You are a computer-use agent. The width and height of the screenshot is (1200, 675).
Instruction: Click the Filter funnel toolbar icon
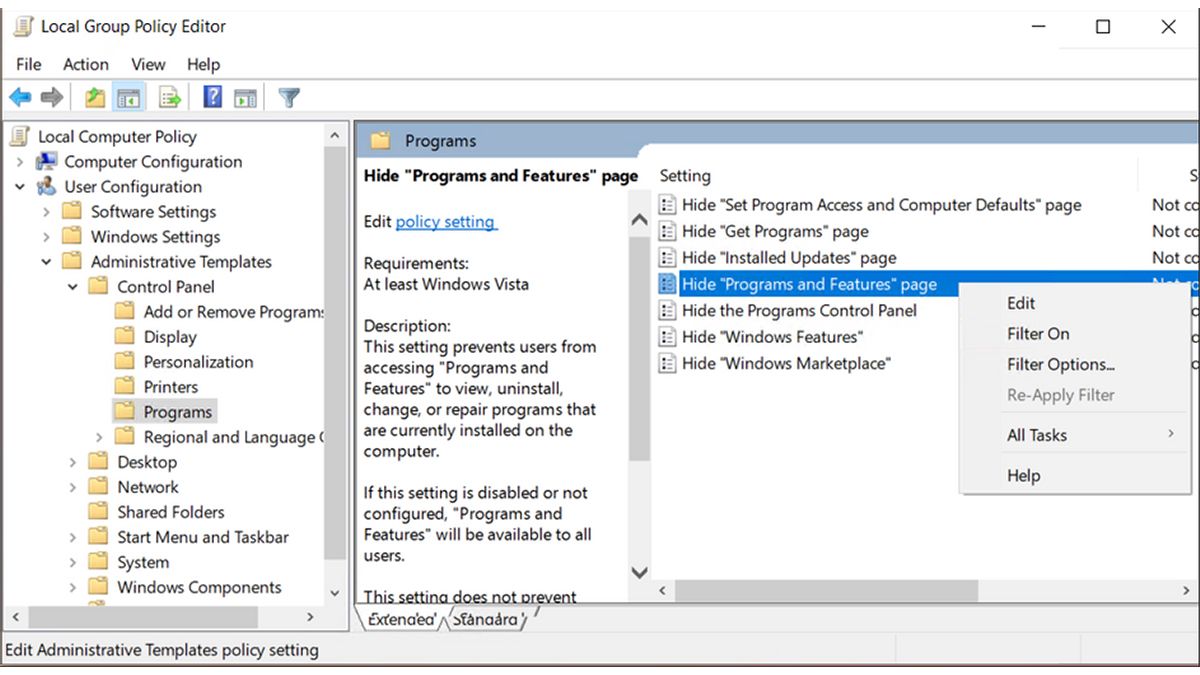click(x=287, y=96)
